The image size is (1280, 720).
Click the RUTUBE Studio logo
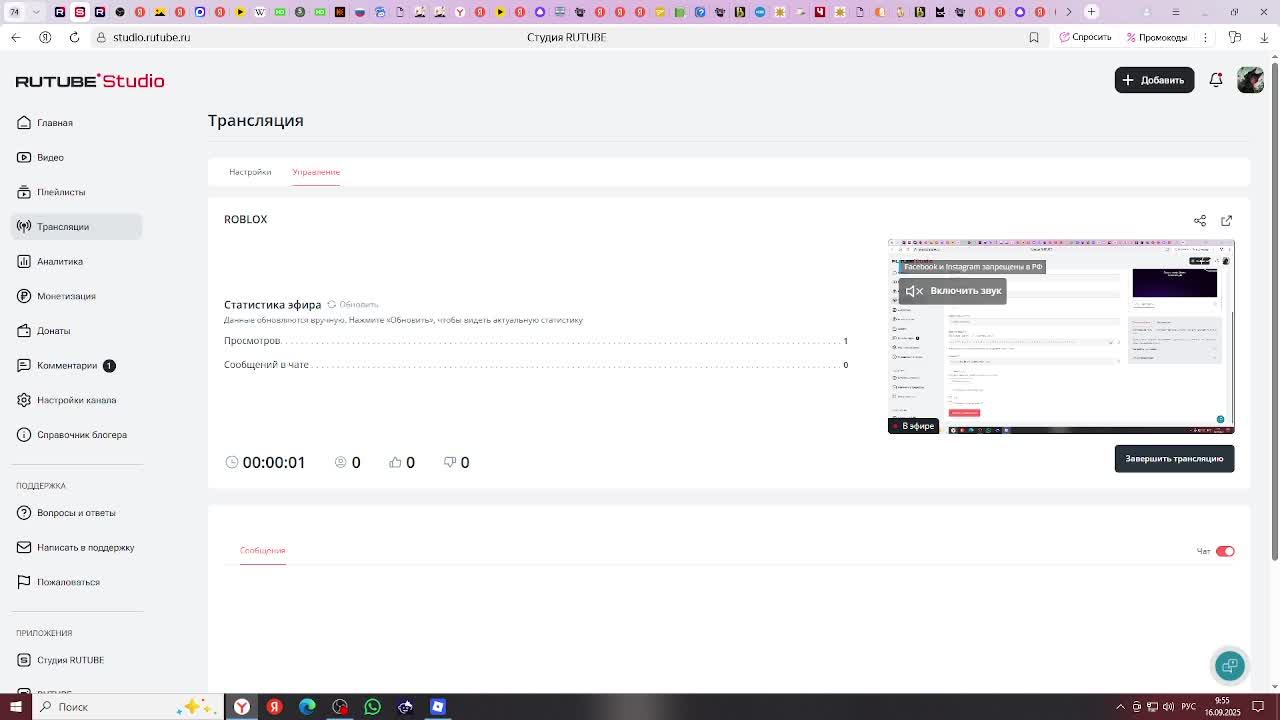pyautogui.click(x=90, y=81)
